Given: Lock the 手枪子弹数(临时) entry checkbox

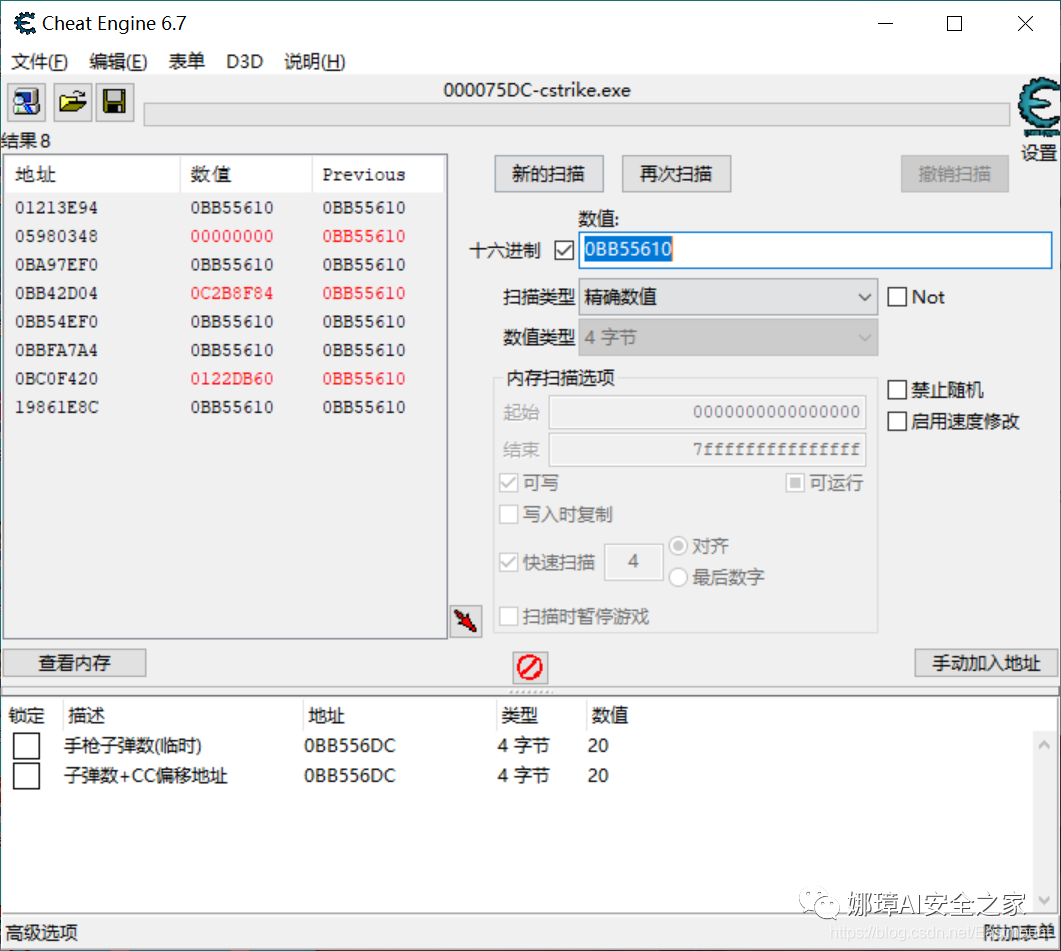Looking at the screenshot, I should 26,745.
